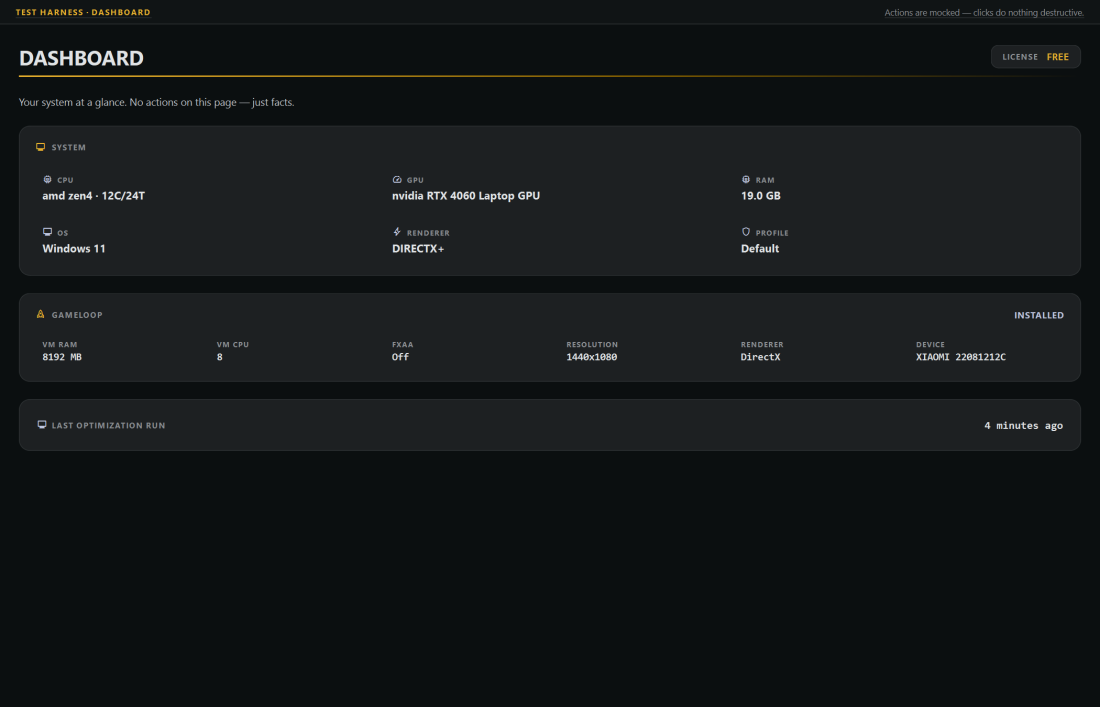Click the 'VM RAM' label

pos(60,345)
